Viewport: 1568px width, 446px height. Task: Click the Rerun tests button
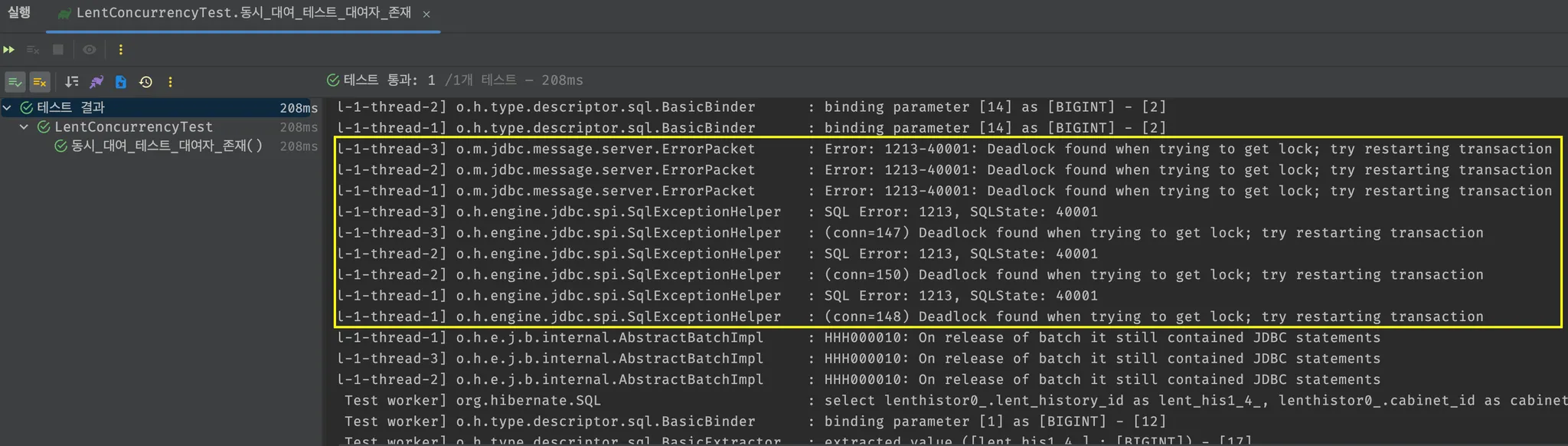(x=9, y=50)
